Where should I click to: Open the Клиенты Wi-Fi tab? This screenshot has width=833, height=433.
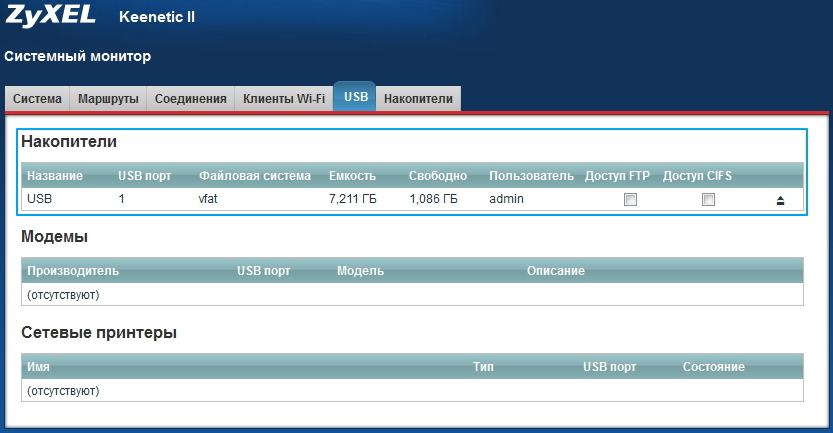click(284, 98)
